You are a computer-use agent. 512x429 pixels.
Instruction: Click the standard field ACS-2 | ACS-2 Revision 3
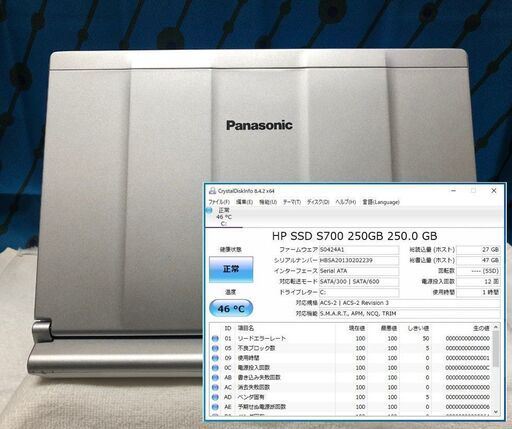(x=409, y=303)
